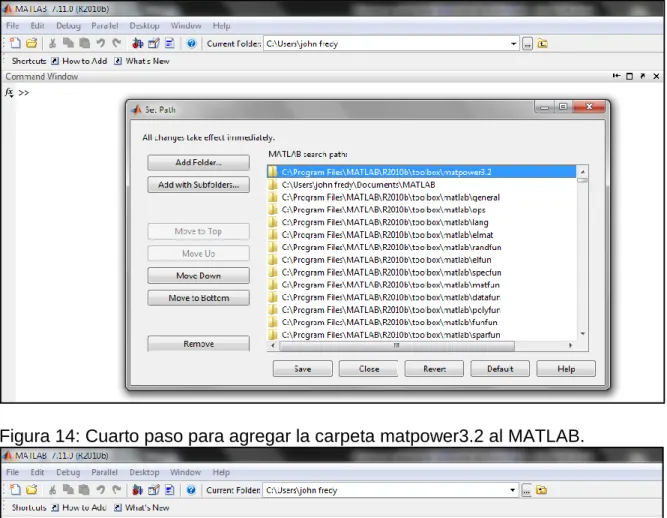
Task: Click Add with Subfolders... button
Action: pyautogui.click(x=198, y=185)
